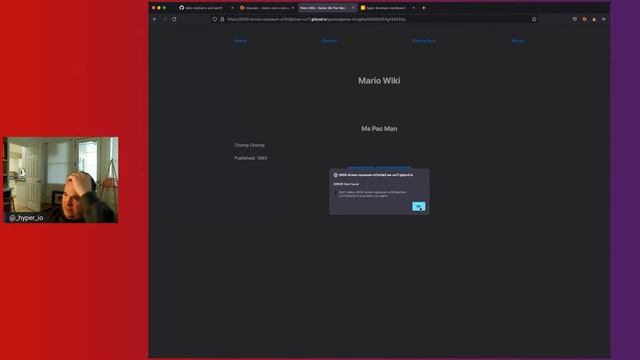Image resolution: width=640 pixels, height=360 pixels.
Task: Open the Games nav link
Action: click(329, 41)
